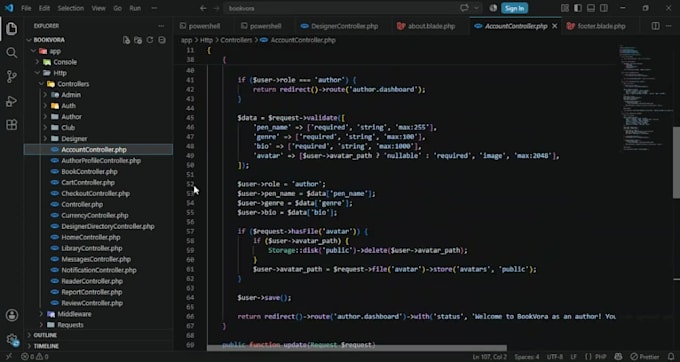Open the Extensions view

(12, 125)
